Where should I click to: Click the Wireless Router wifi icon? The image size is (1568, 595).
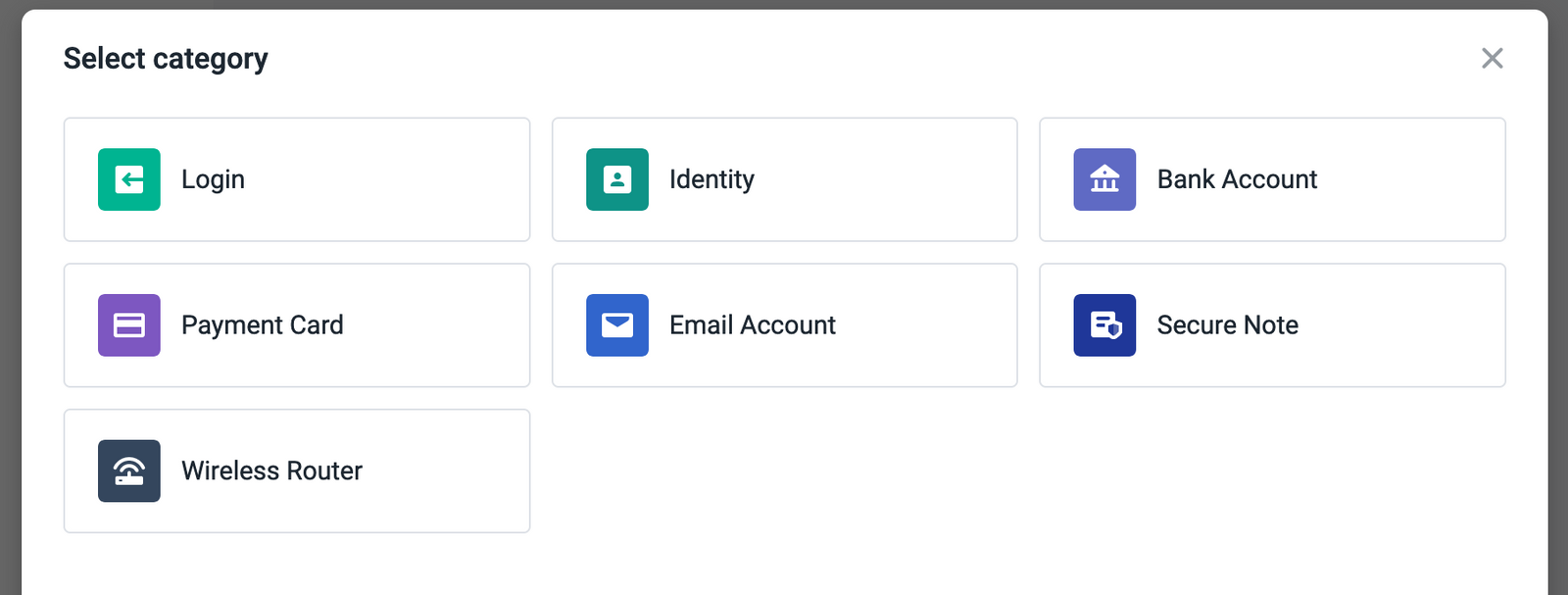129,471
